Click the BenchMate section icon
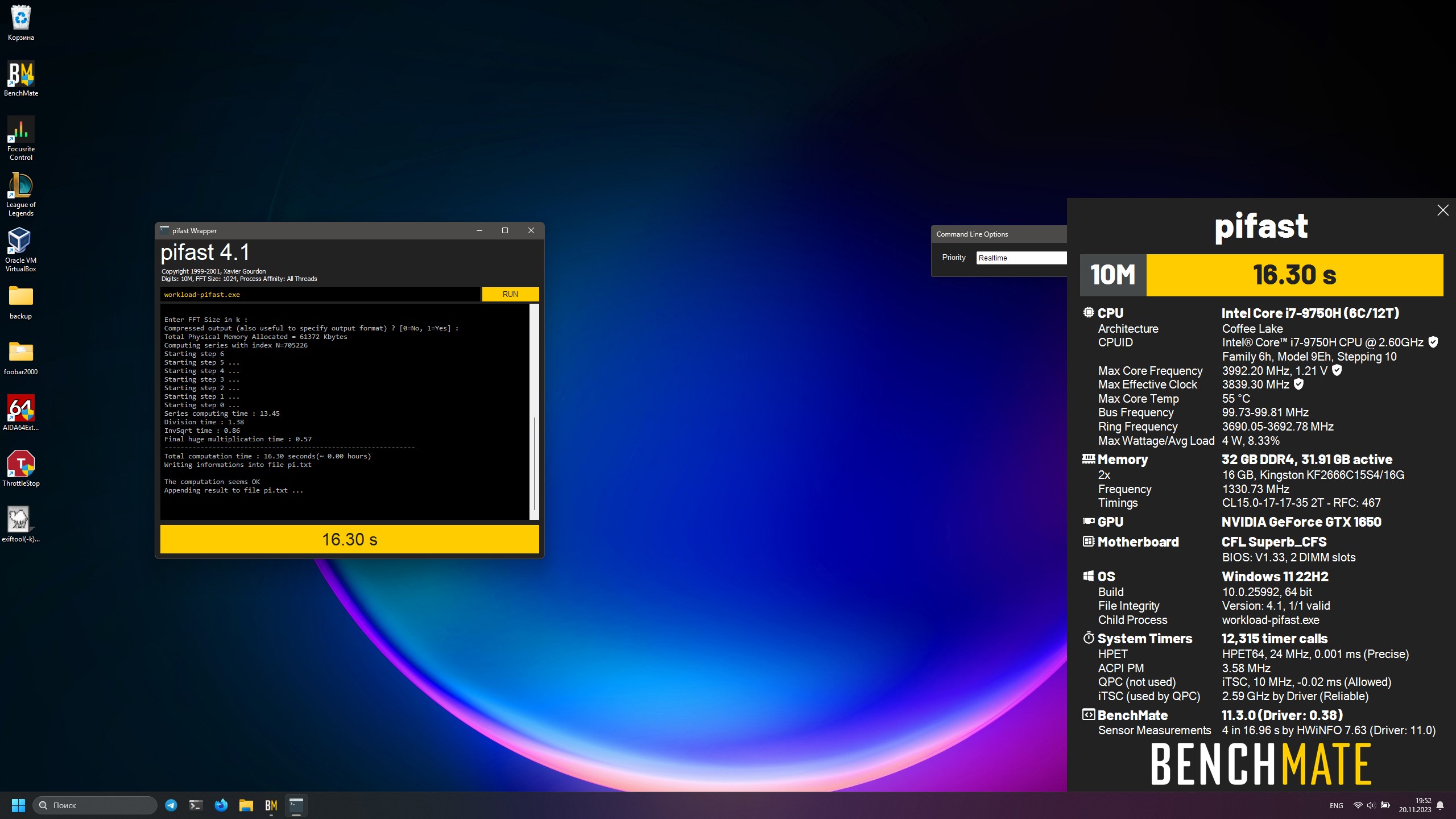1456x819 pixels. [x=1089, y=715]
